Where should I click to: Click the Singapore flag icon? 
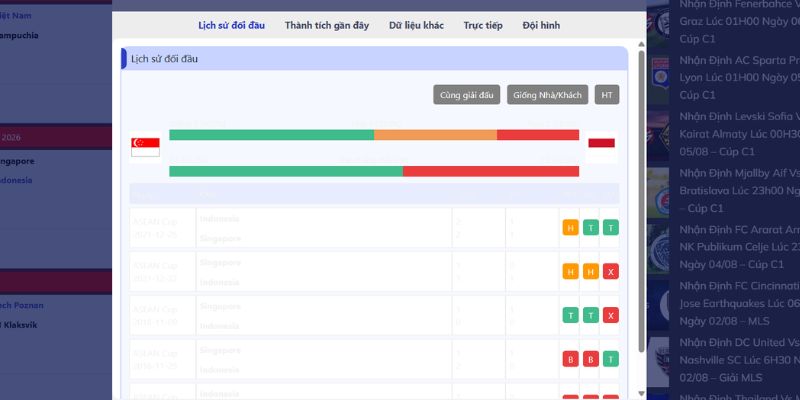tap(145, 147)
